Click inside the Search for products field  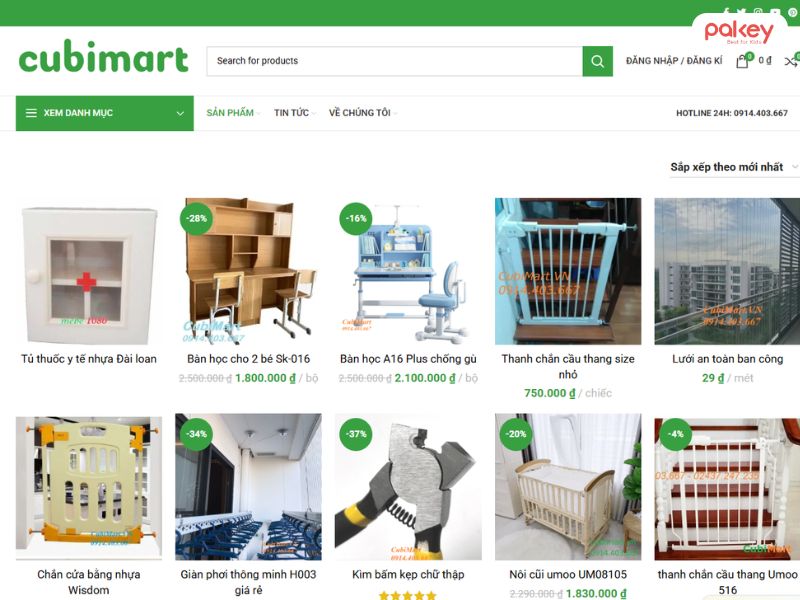394,61
